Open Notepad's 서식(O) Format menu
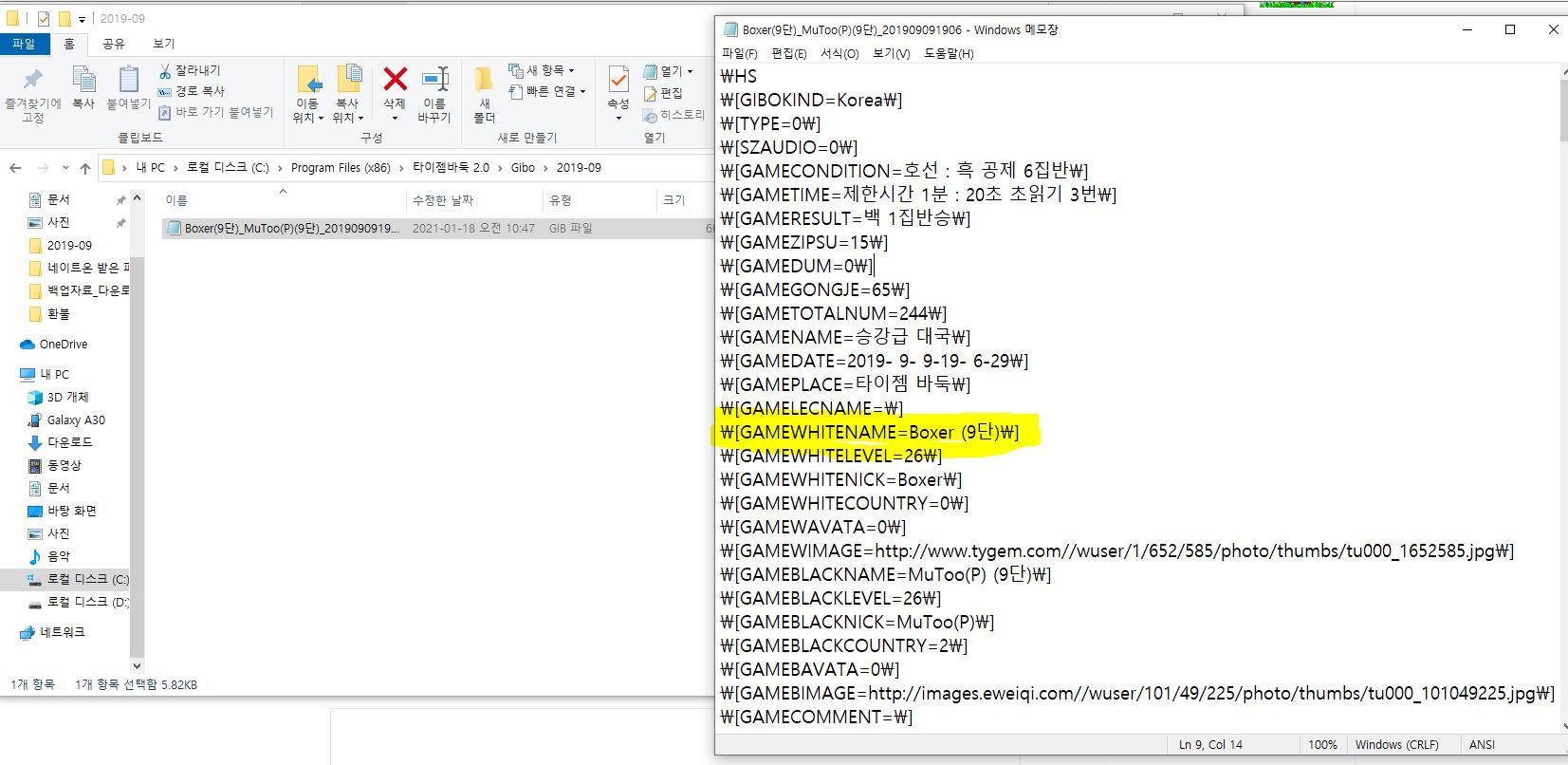Viewport: 1568px width, 765px height. coord(839,54)
